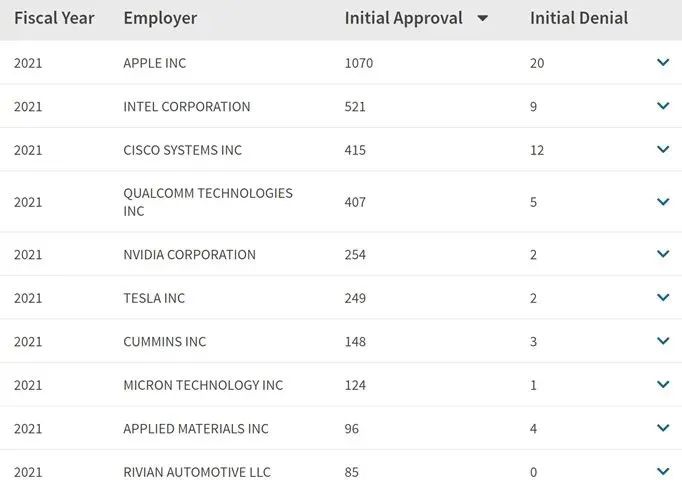Expand the TESLA INC row chevron

tap(662, 298)
